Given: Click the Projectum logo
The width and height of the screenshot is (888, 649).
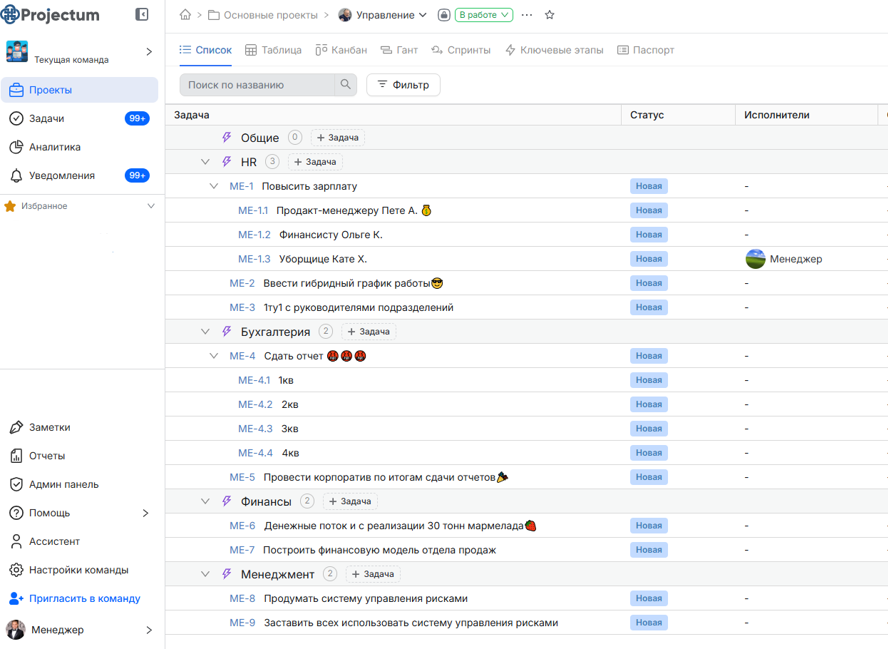Looking at the screenshot, I should coord(51,15).
